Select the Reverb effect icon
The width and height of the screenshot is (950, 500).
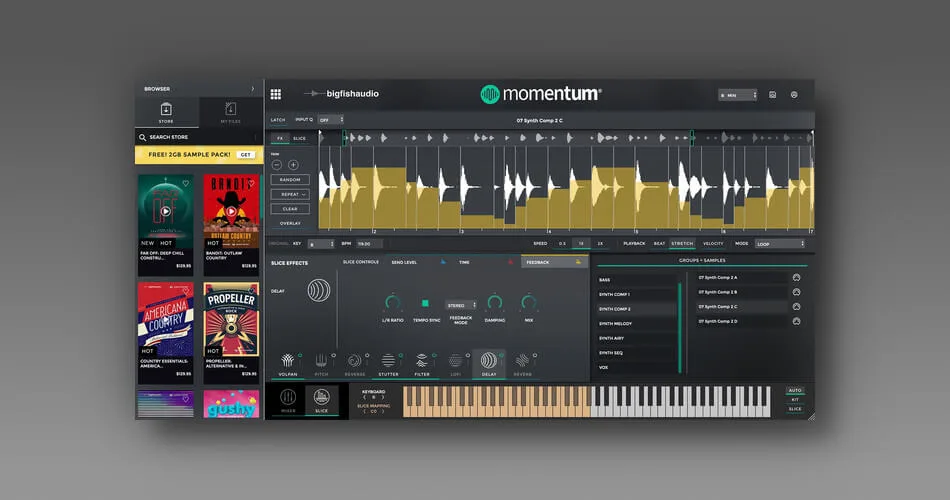tap(522, 361)
